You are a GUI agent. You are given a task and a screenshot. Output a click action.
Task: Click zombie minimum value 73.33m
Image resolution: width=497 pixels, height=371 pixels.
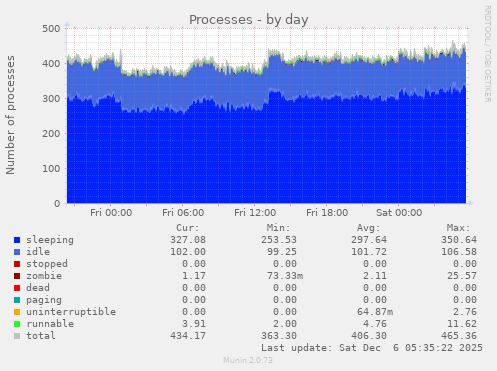285,276
